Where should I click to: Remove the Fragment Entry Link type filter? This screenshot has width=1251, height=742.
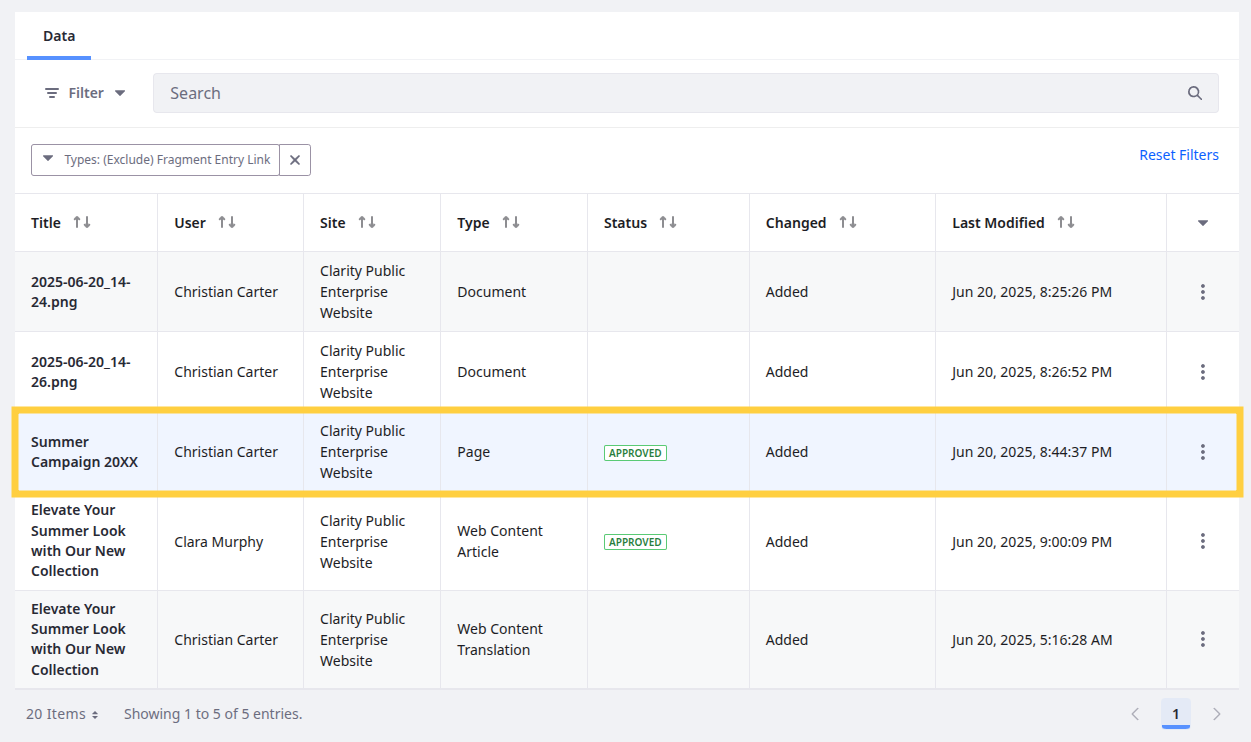(x=295, y=160)
